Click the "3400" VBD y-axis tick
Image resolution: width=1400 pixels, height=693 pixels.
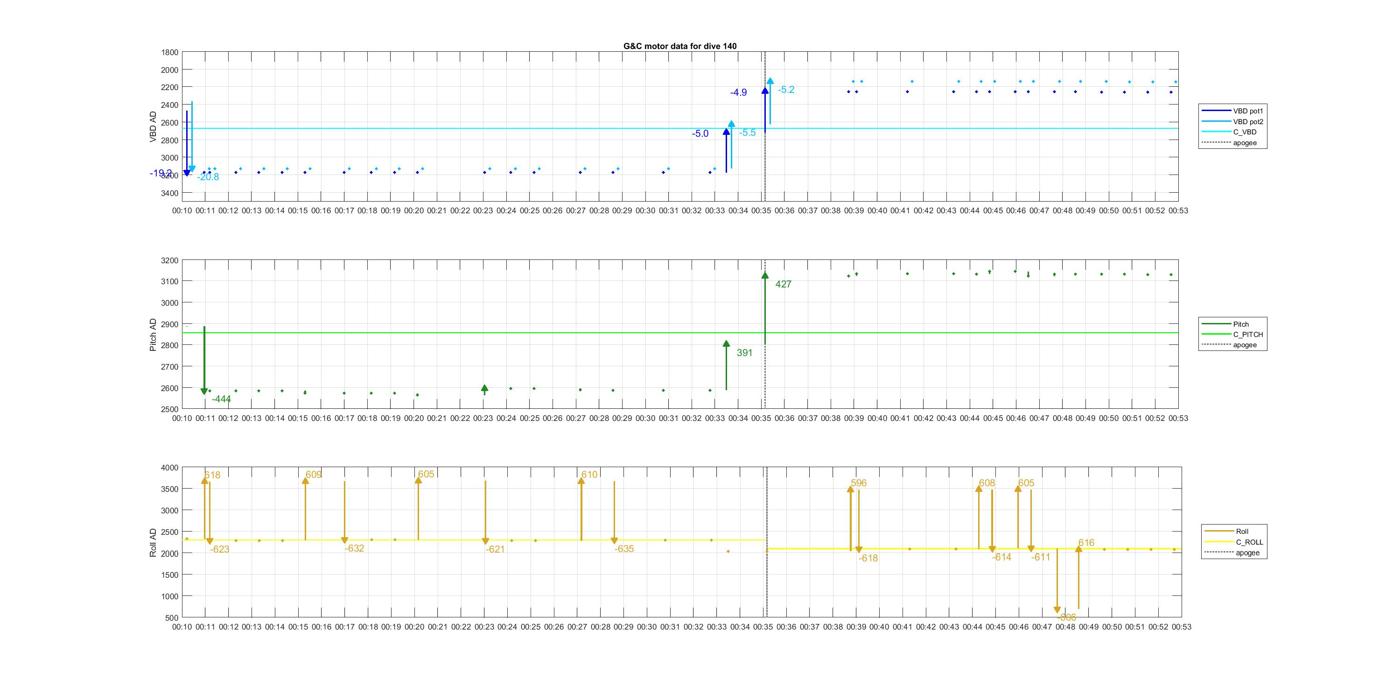tap(170, 193)
